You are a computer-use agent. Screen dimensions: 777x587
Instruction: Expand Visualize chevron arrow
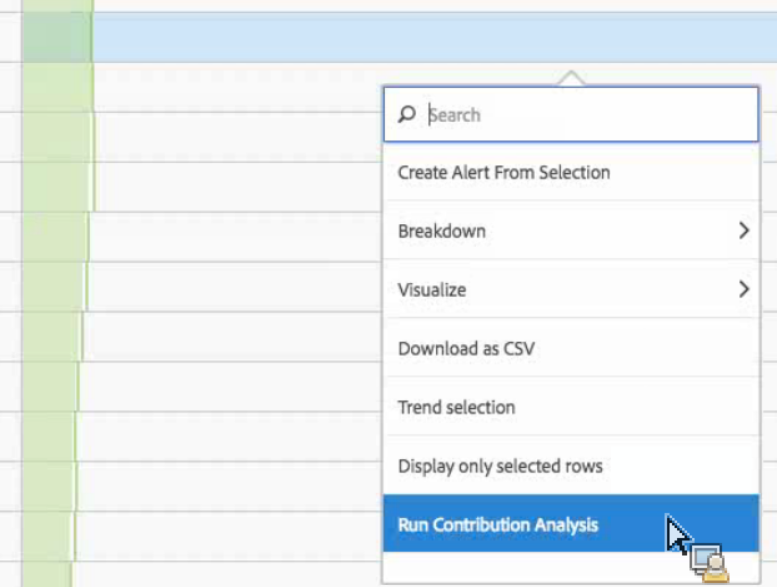[x=743, y=289]
